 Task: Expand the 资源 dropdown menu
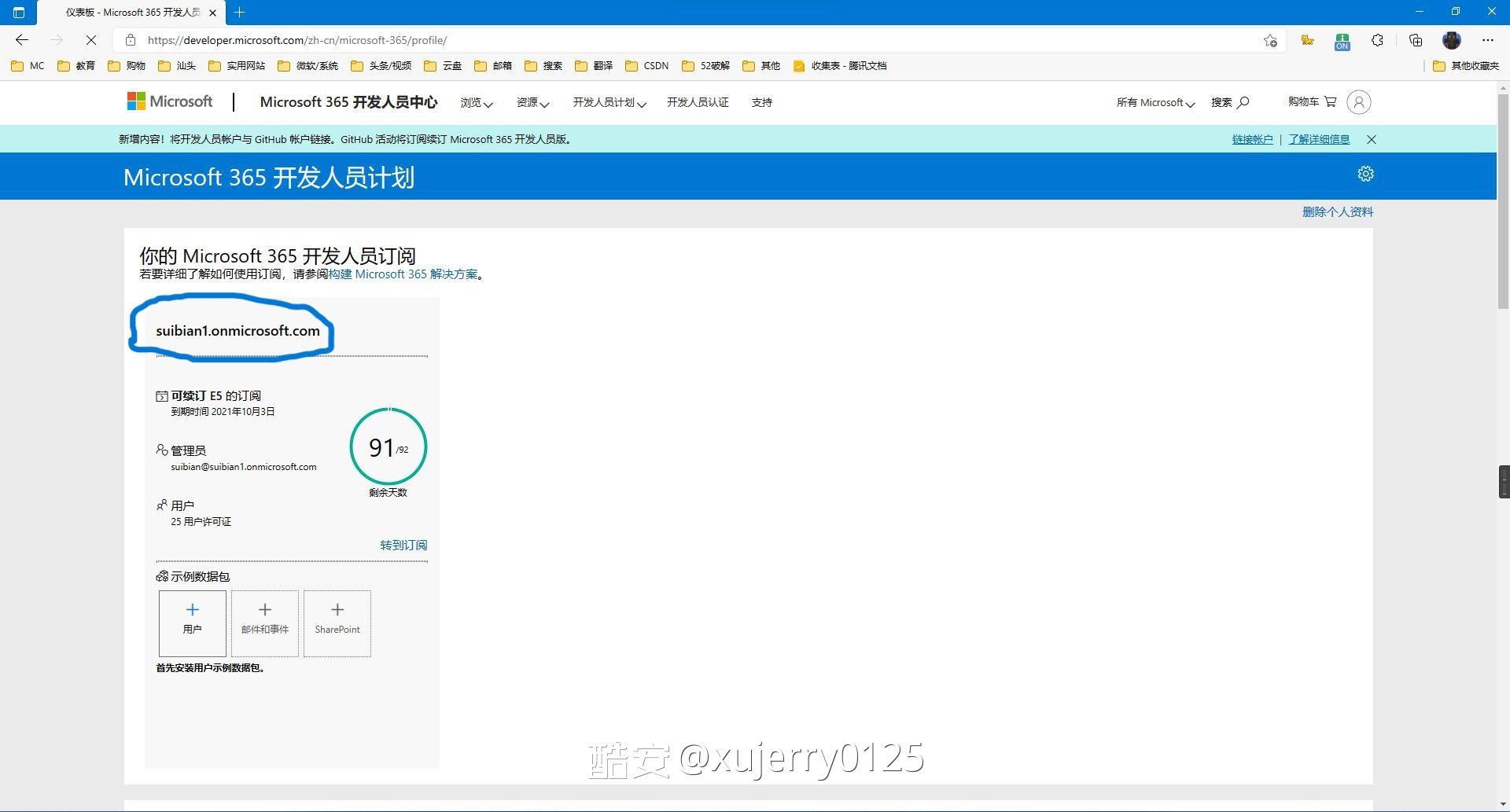(x=532, y=102)
